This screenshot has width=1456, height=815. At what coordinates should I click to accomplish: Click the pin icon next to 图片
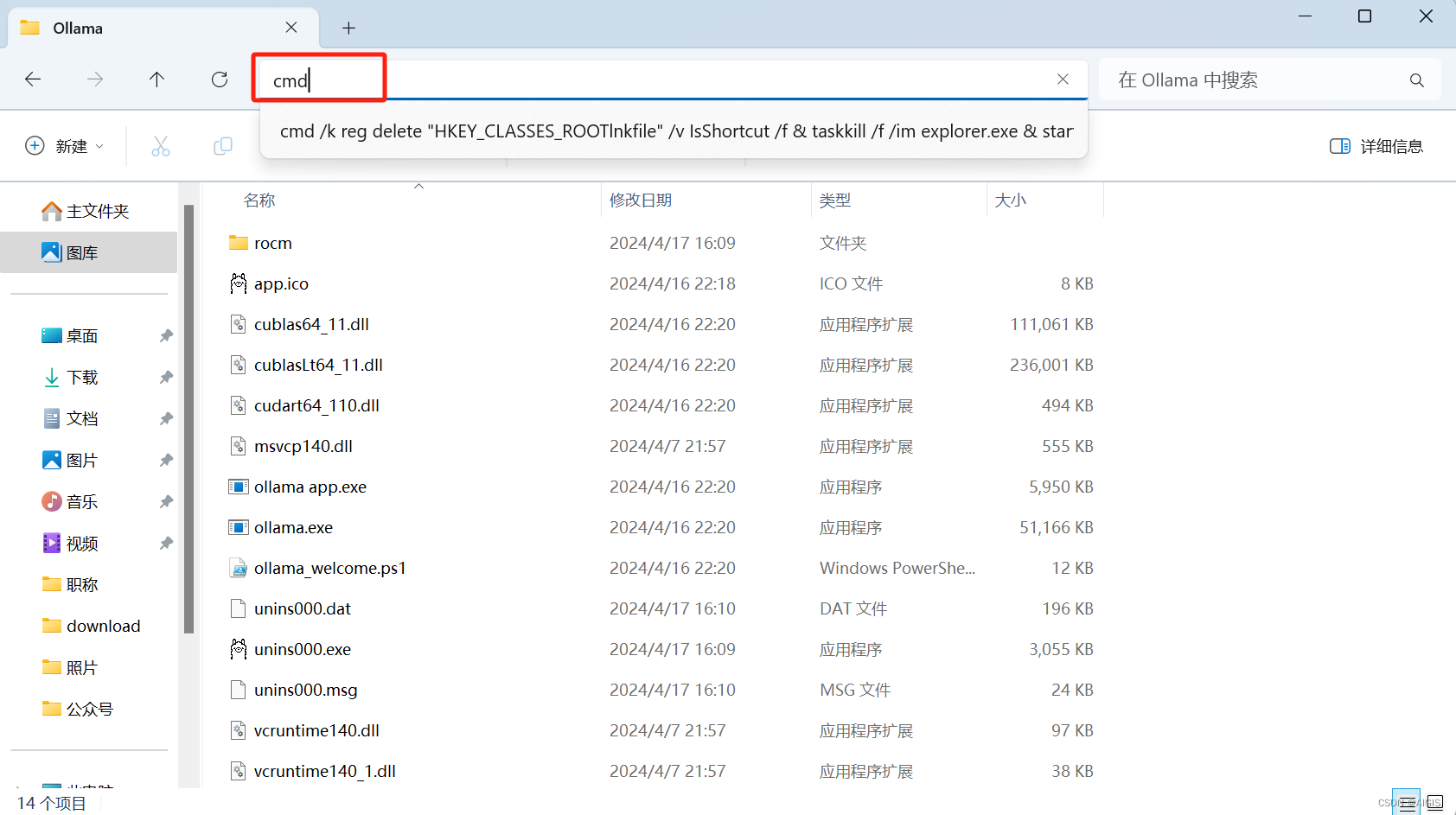click(x=166, y=460)
